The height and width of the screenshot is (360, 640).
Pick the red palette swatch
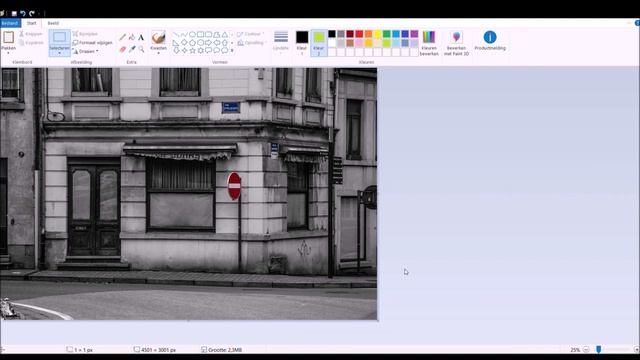(x=359, y=34)
